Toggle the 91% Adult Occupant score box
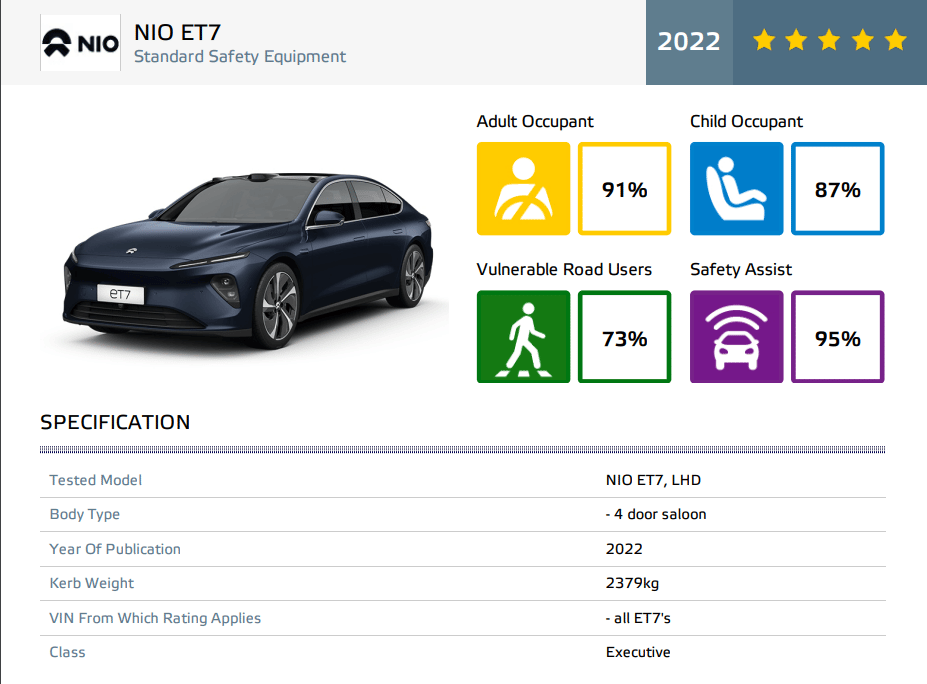Screen dimensions: 927x684 (624, 188)
